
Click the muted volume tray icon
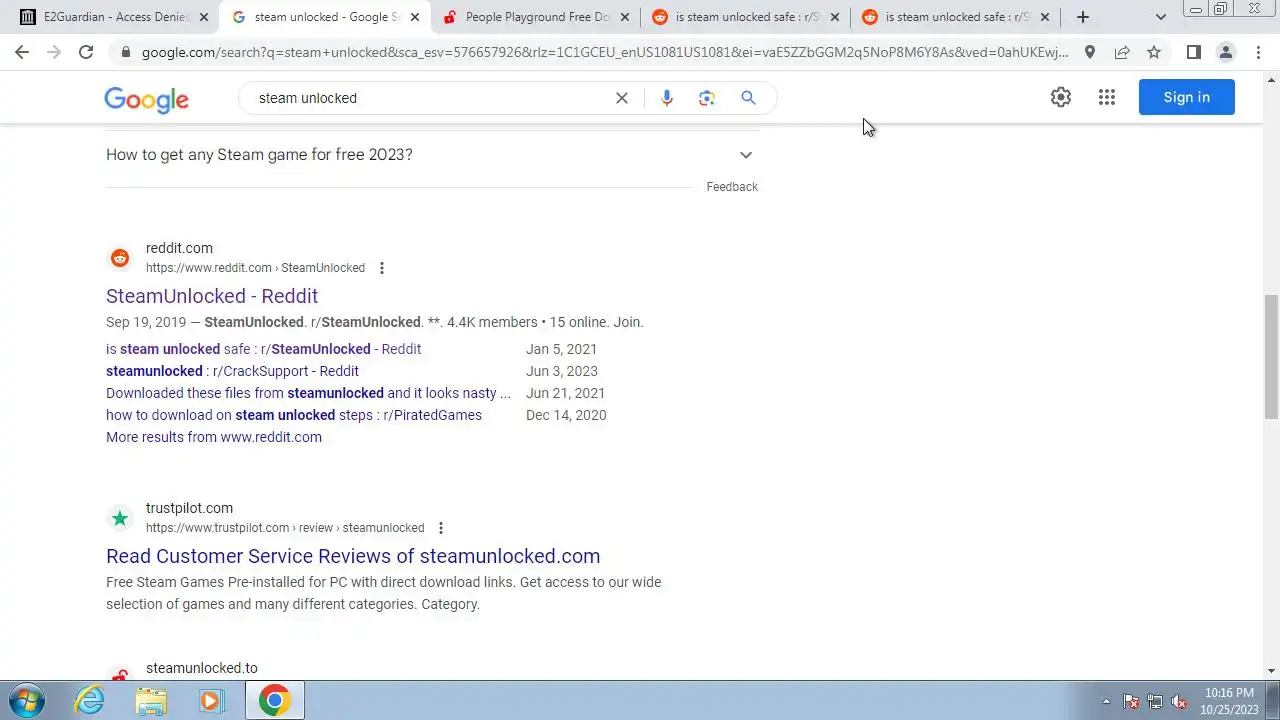1180,701
